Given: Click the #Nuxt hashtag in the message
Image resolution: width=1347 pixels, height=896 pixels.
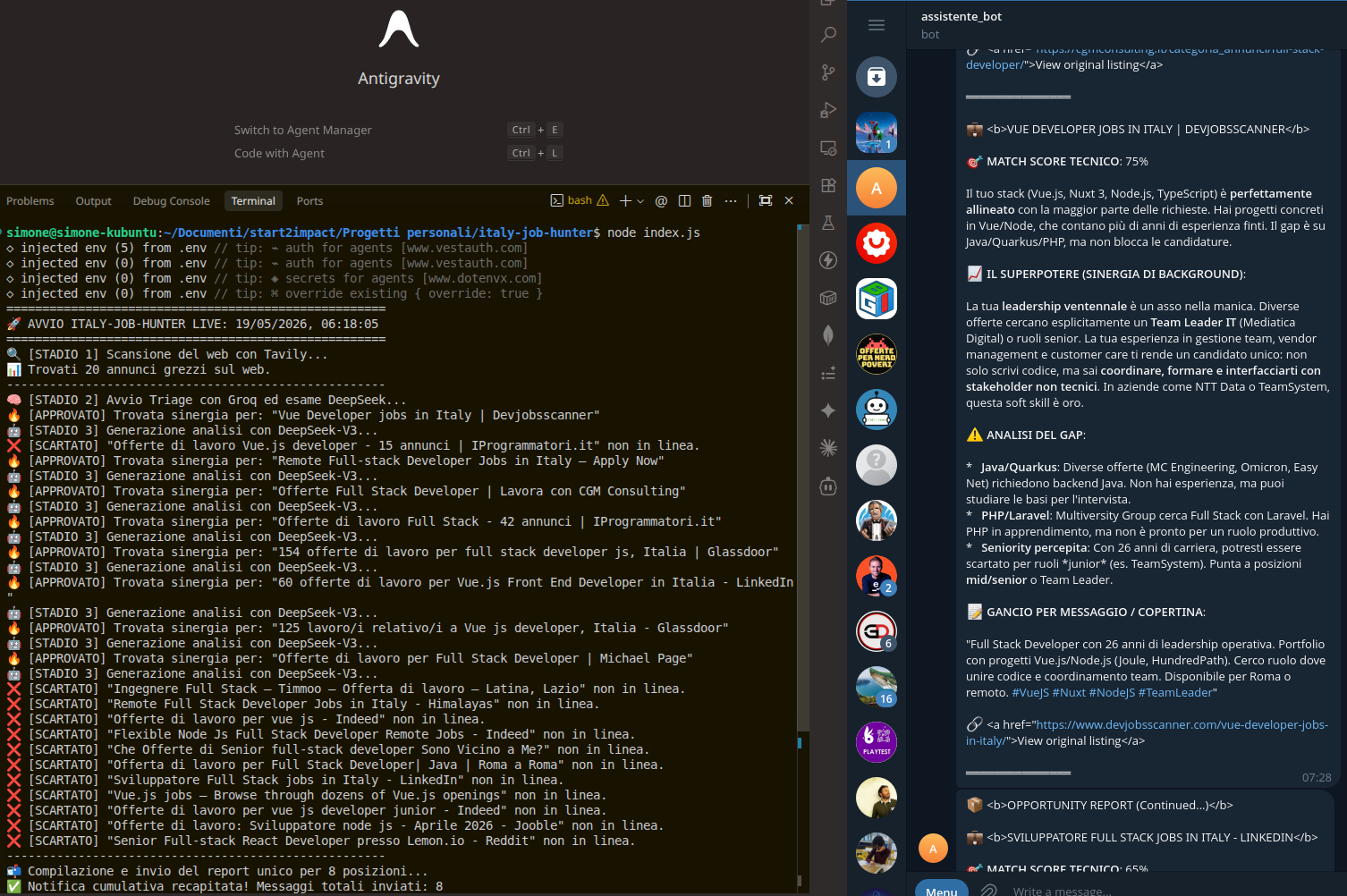Looking at the screenshot, I should pos(1069,692).
